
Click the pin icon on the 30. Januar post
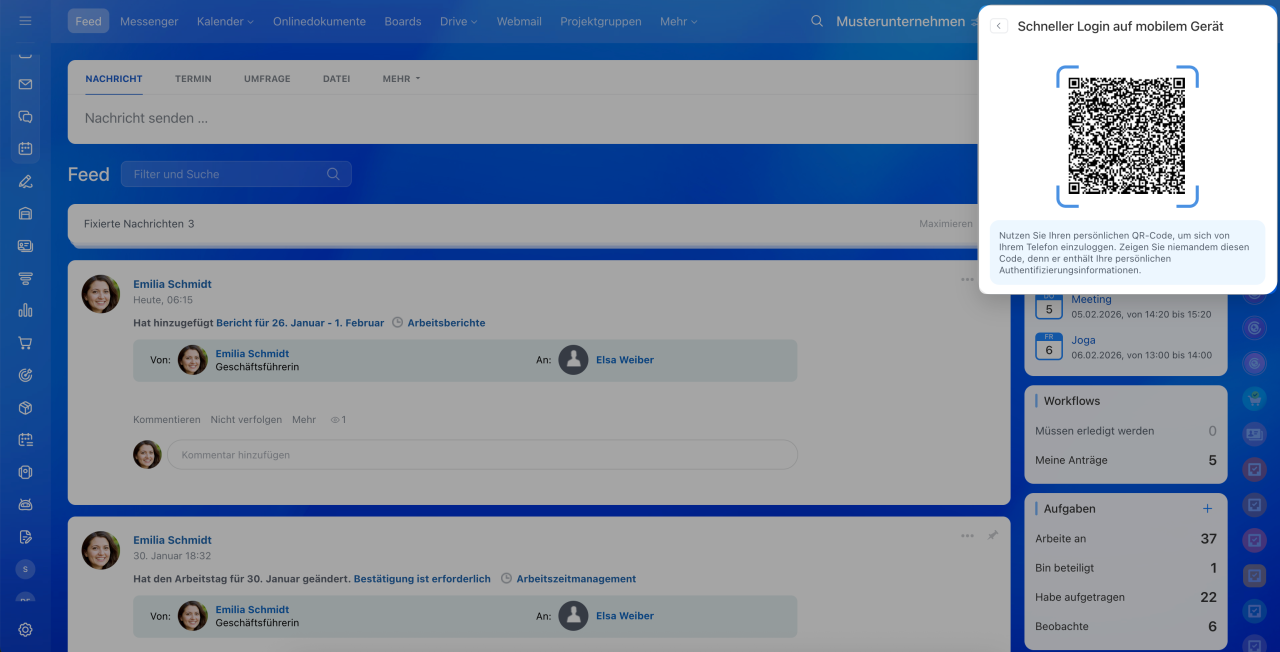pyautogui.click(x=992, y=536)
